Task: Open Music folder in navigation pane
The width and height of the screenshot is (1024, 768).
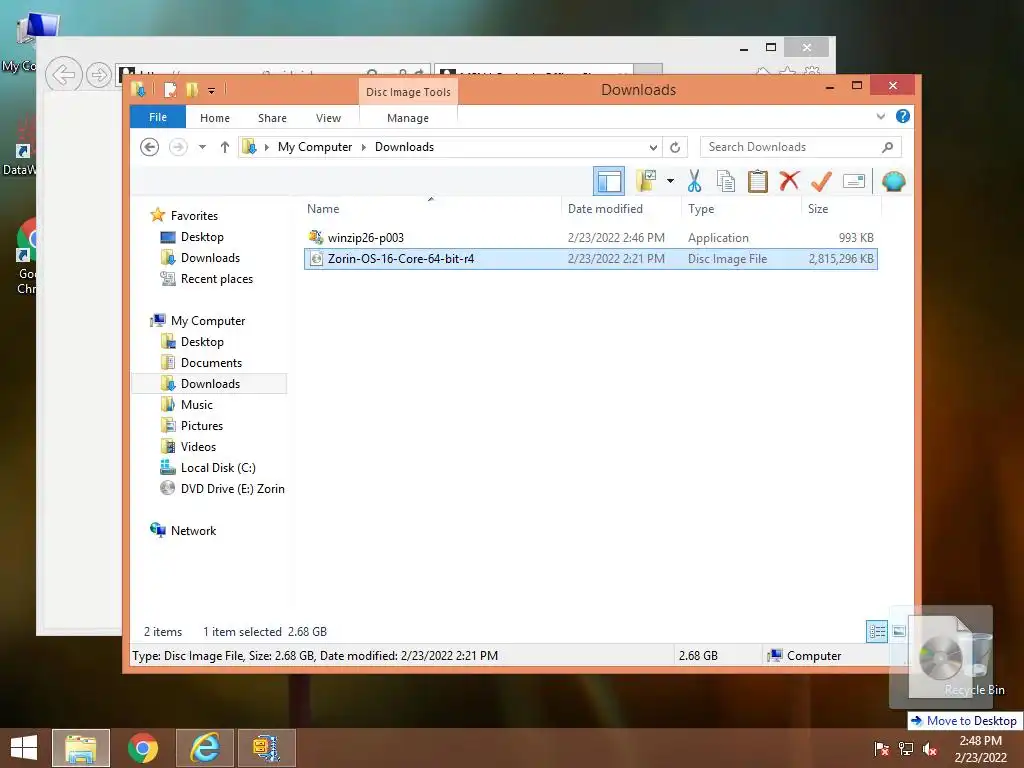Action: (x=197, y=404)
